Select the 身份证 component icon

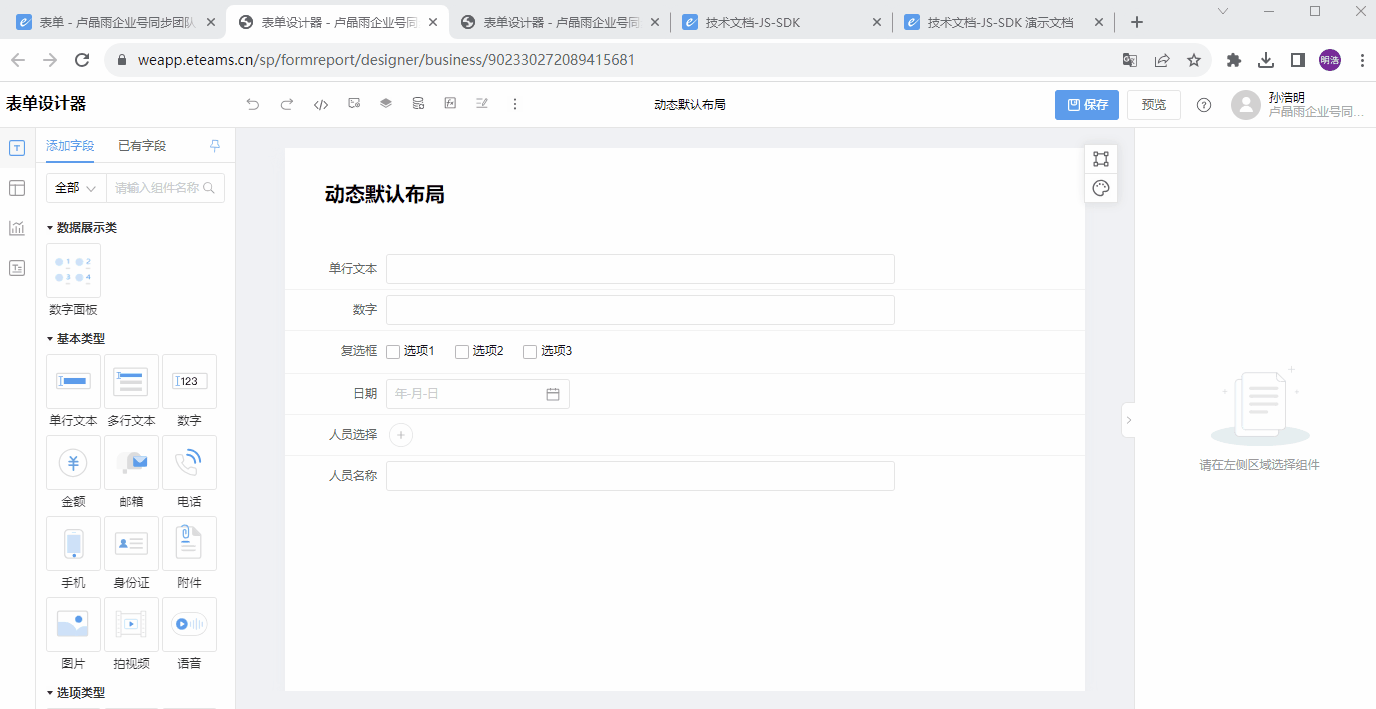pyautogui.click(x=131, y=543)
